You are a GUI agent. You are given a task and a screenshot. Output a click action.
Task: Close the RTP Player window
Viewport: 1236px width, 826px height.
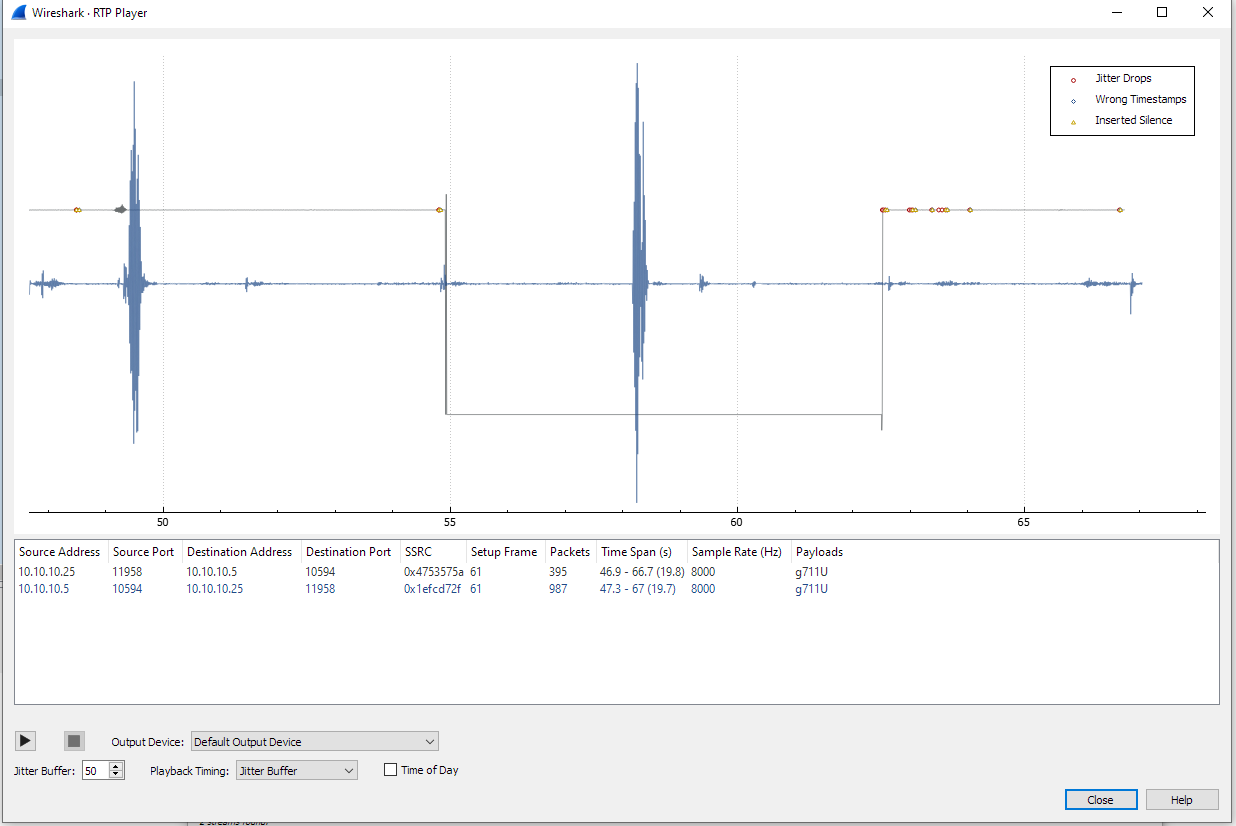click(x=1100, y=799)
